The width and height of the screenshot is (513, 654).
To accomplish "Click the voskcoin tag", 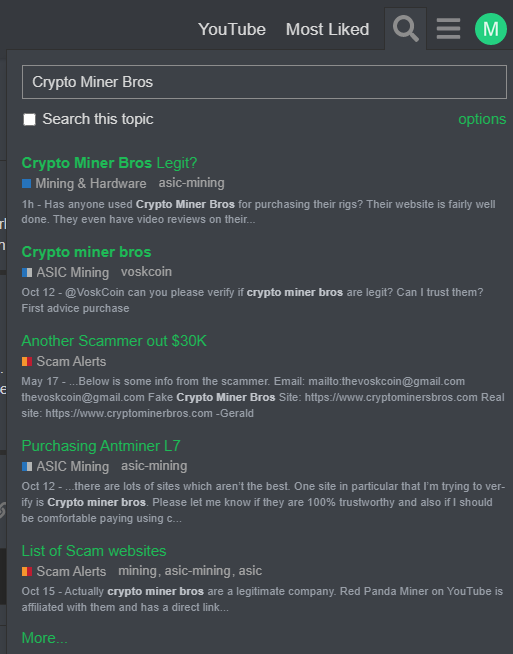I will (x=146, y=272).
